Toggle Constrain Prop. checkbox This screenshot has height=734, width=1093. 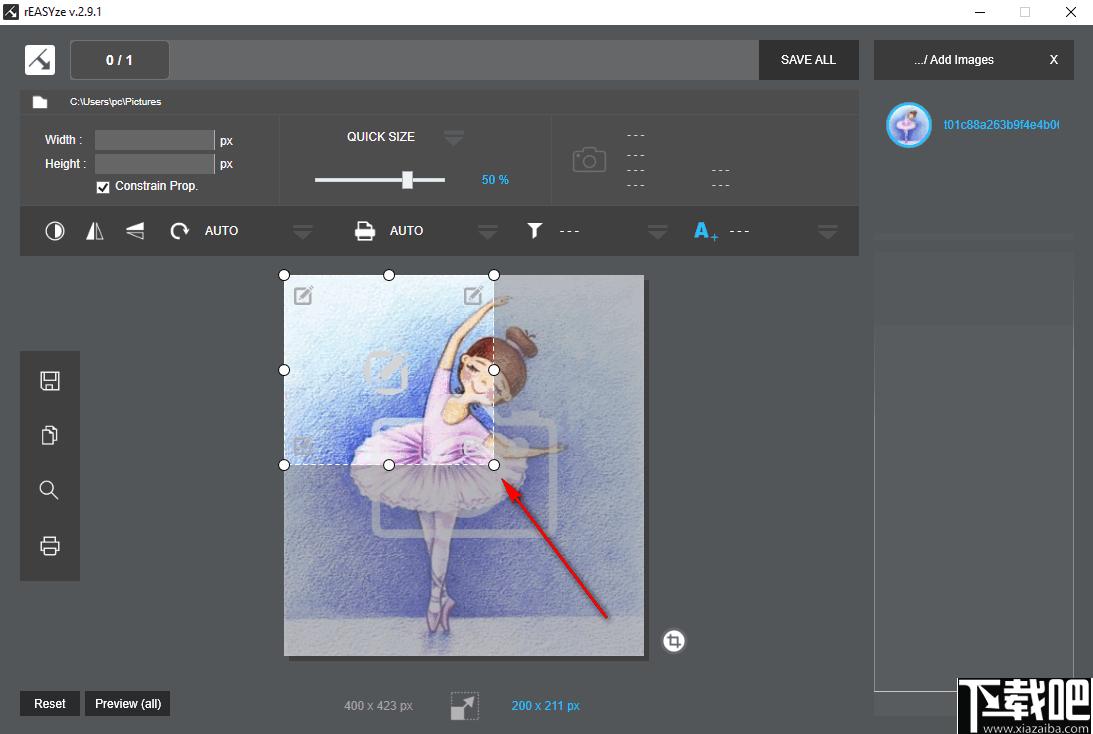(103, 187)
